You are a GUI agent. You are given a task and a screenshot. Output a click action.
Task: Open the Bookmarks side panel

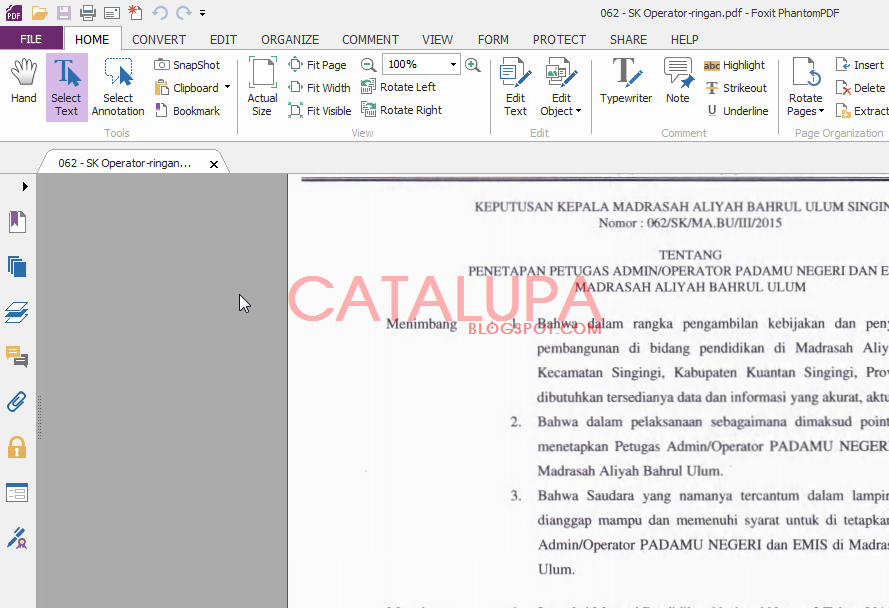(x=17, y=222)
